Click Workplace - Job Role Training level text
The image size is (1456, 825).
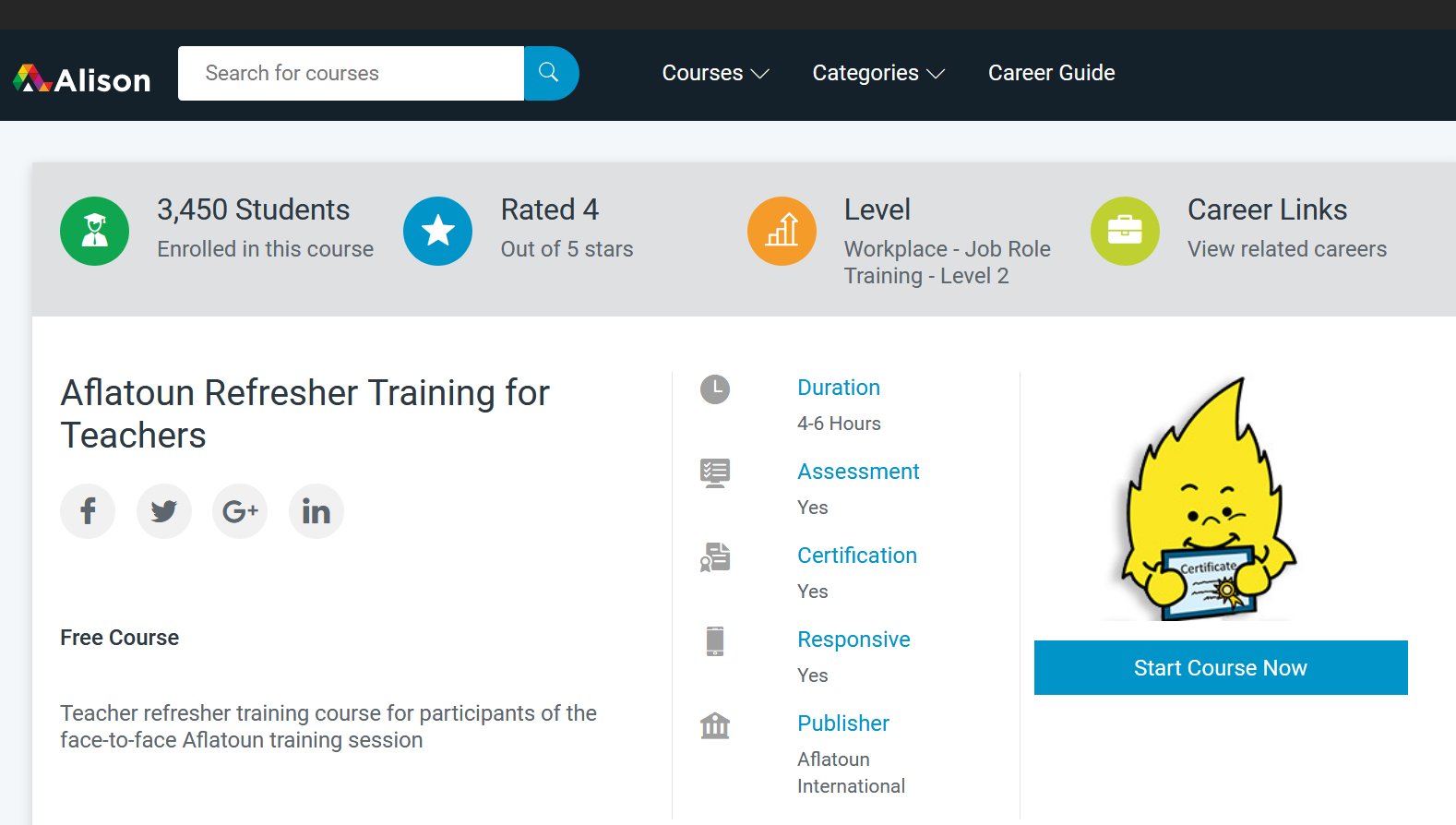pos(948,262)
